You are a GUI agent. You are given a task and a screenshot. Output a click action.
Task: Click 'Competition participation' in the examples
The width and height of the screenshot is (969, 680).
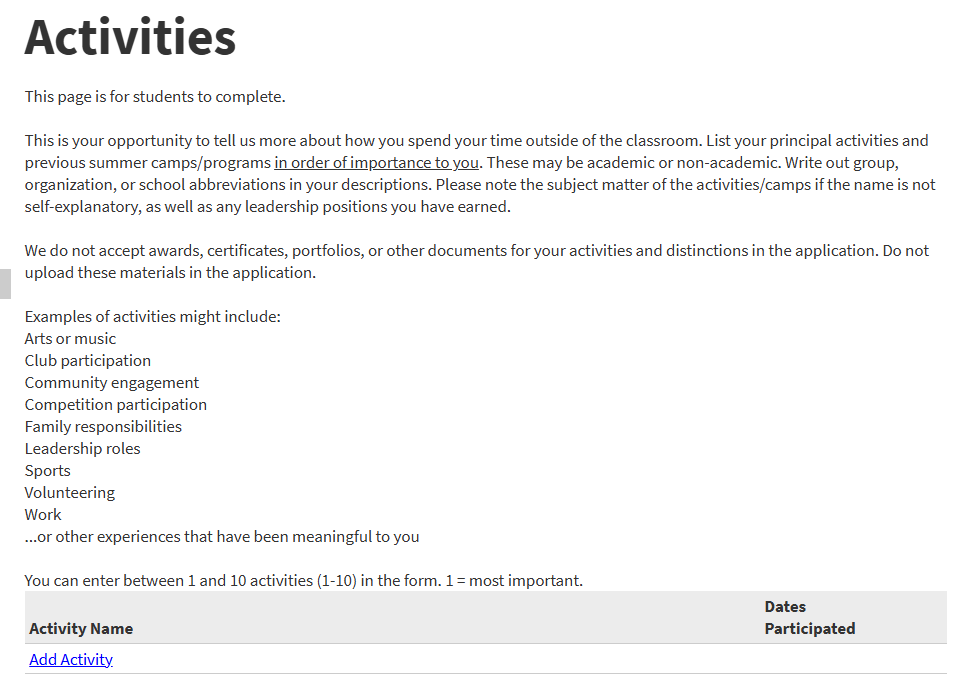click(x=116, y=405)
